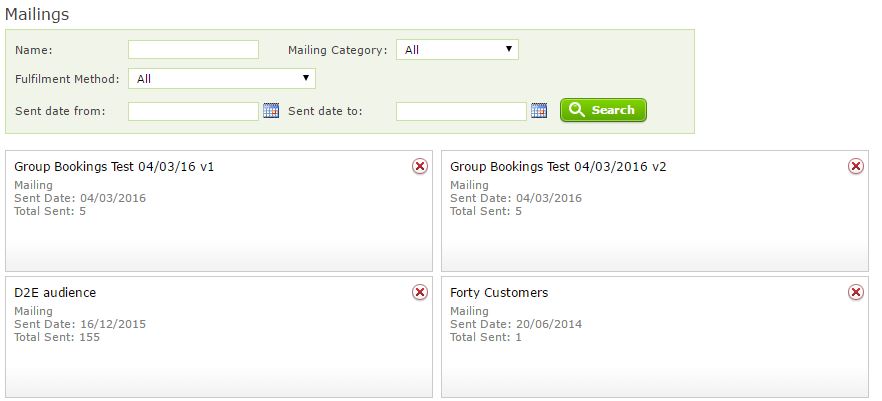Select the D2E audience mailing card
Screen dimensions: 882x401
[219, 337]
